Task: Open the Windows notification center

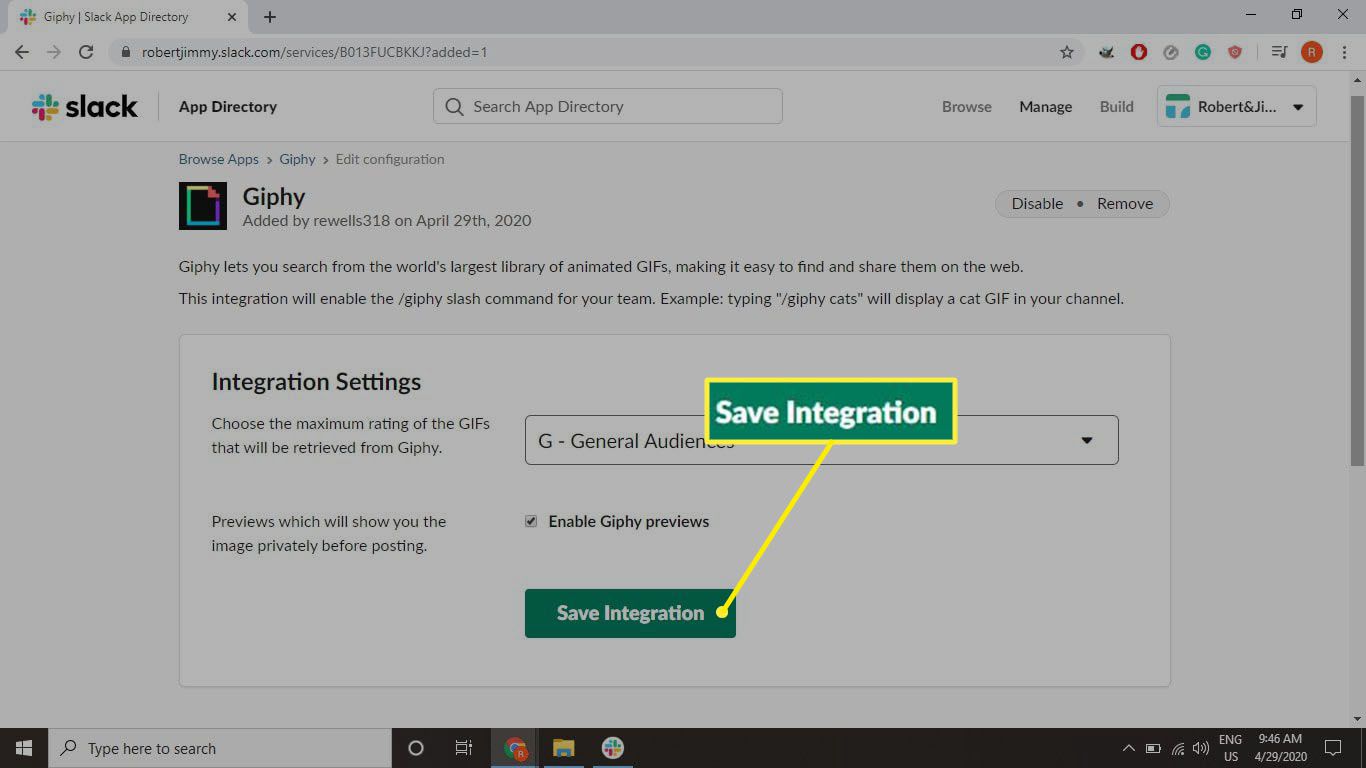Action: 1333,748
